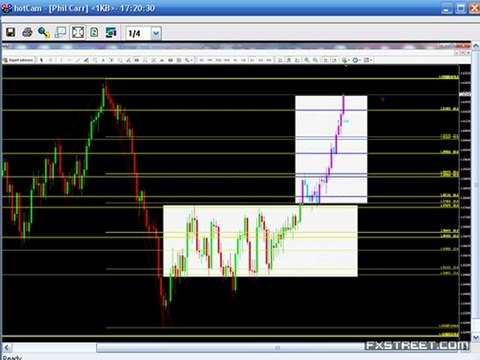This screenshot has width=480, height=360.
Task: Click the templates icon
Action: point(367,60)
